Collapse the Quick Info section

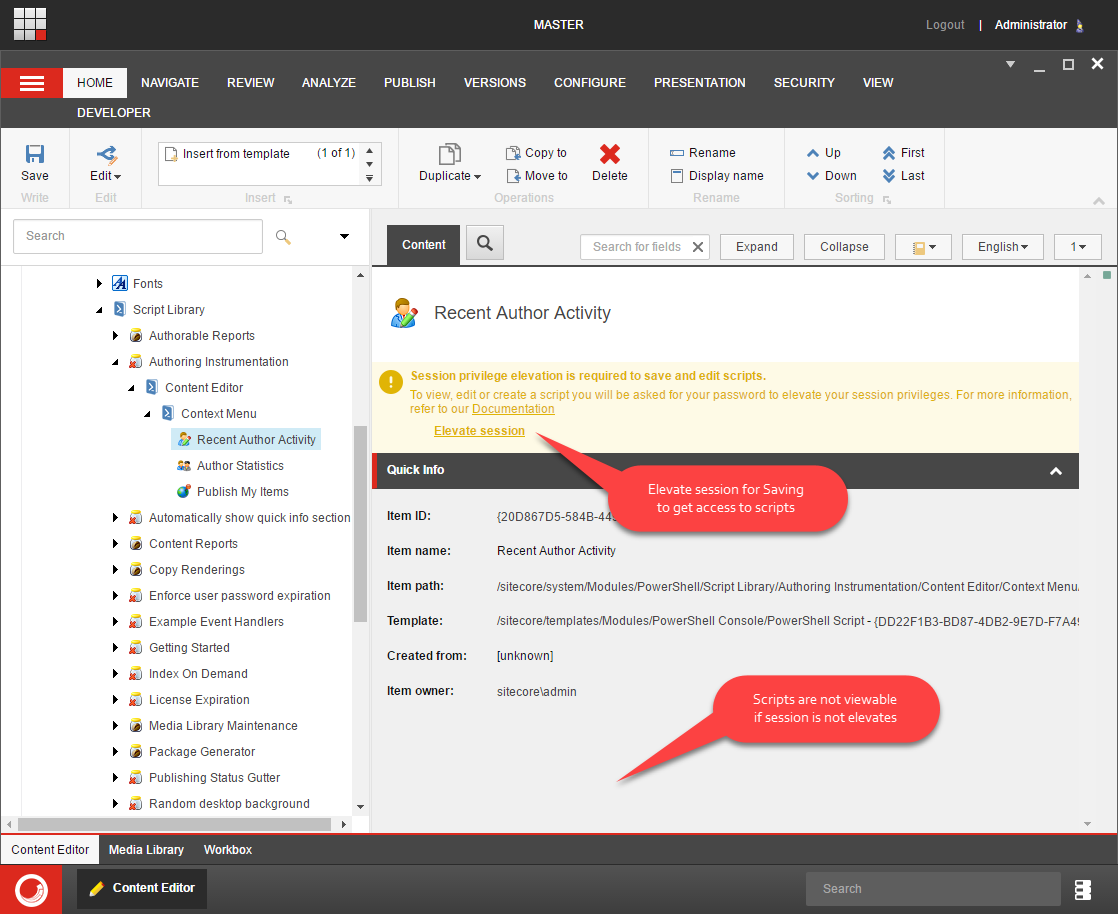pyautogui.click(x=1055, y=471)
